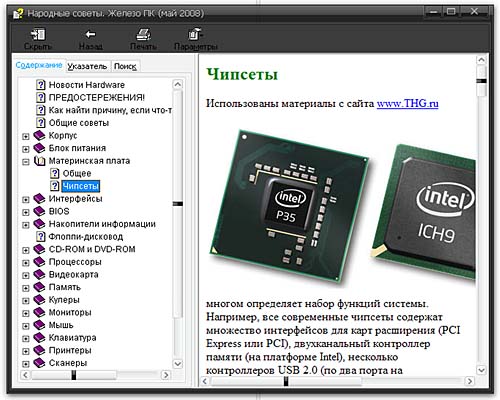
Task: Click the book icon beside Блок питания
Action: tap(39, 148)
